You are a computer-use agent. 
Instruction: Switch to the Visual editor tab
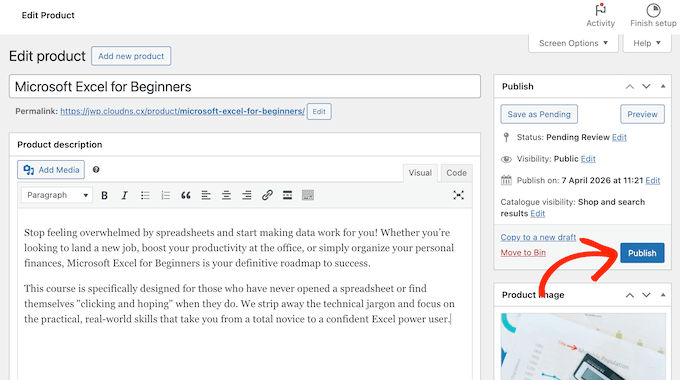pyautogui.click(x=420, y=173)
